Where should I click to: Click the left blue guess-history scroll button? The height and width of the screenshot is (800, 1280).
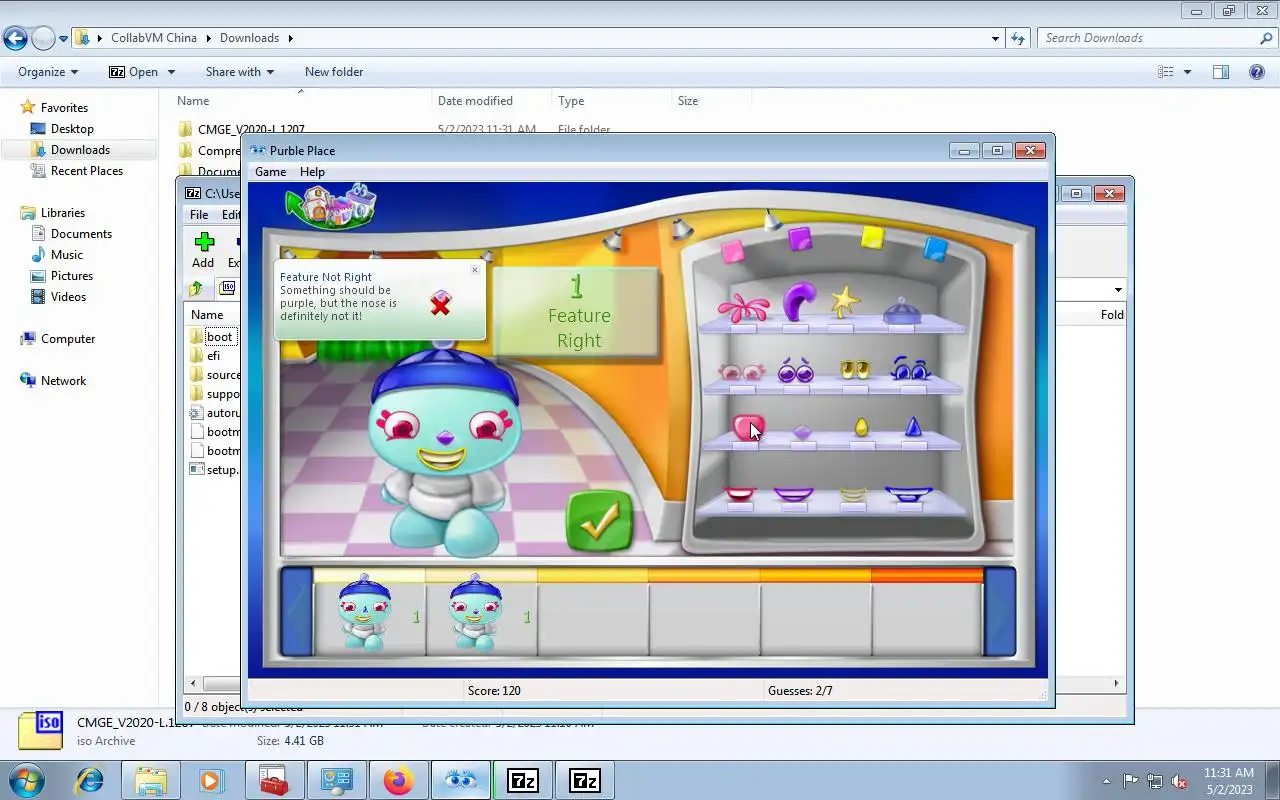click(297, 612)
